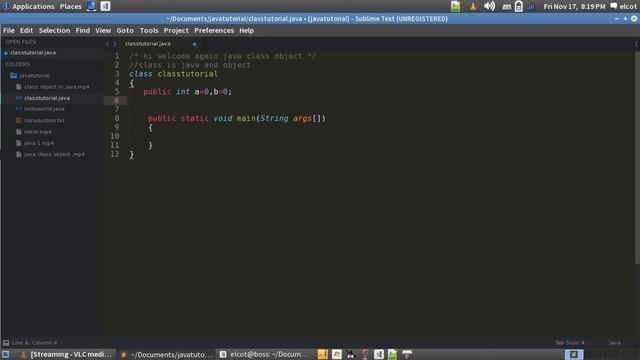Open the Applications menu in the top panel
The width and height of the screenshot is (640, 360).
click(33, 7)
